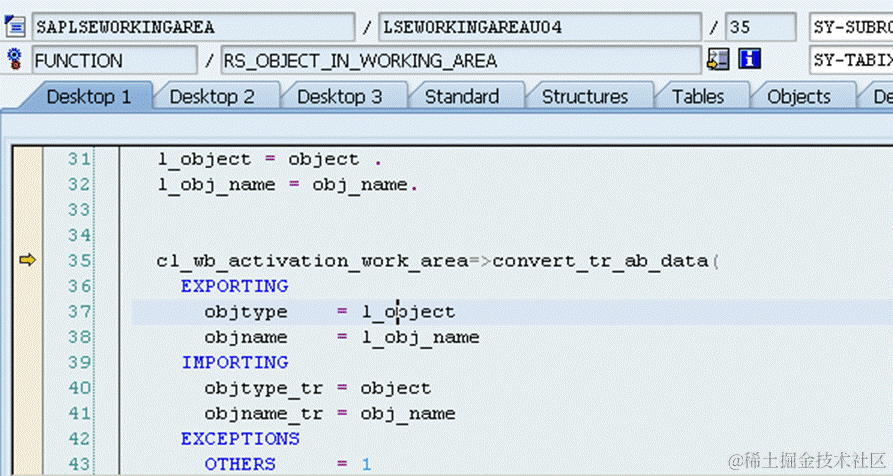
Task: Click the gear icon next to FUNCTION field
Action: pos(15,59)
